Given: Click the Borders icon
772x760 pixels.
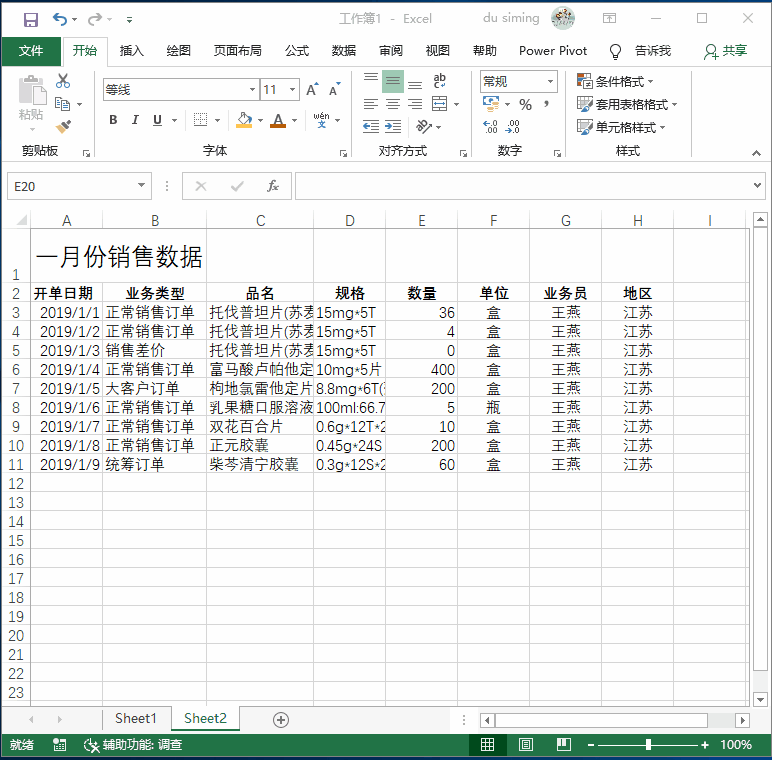Looking at the screenshot, I should point(200,120).
